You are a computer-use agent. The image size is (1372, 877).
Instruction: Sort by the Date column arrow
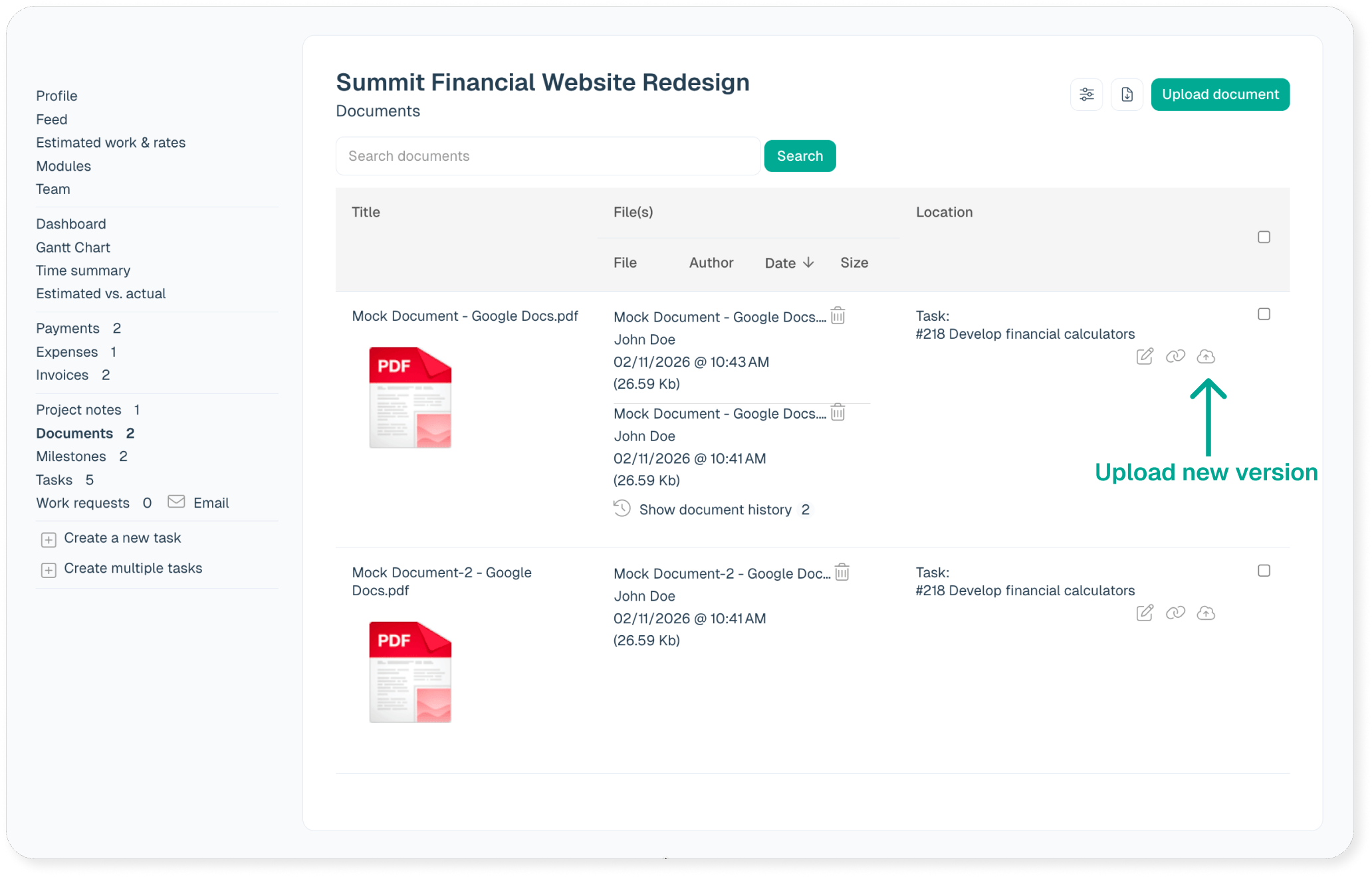click(808, 262)
